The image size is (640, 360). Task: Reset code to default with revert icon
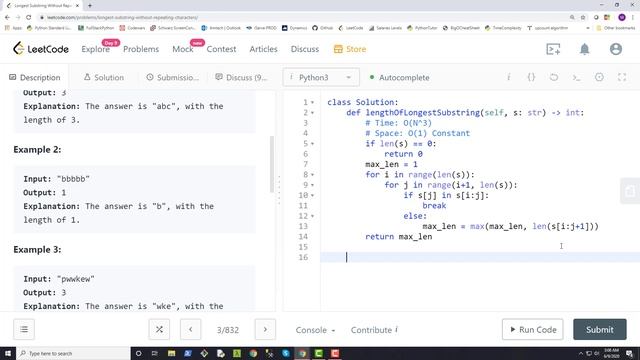point(553,77)
